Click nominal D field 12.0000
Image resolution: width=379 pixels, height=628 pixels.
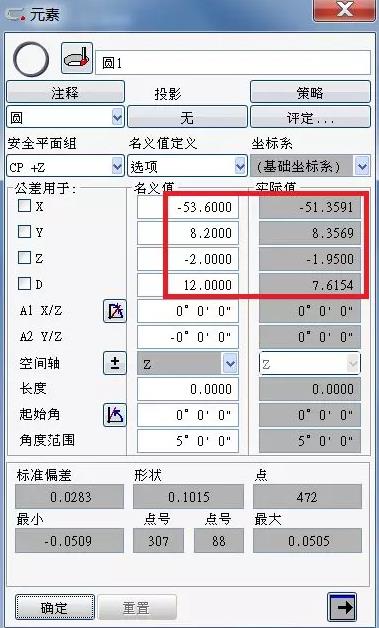pos(188,285)
